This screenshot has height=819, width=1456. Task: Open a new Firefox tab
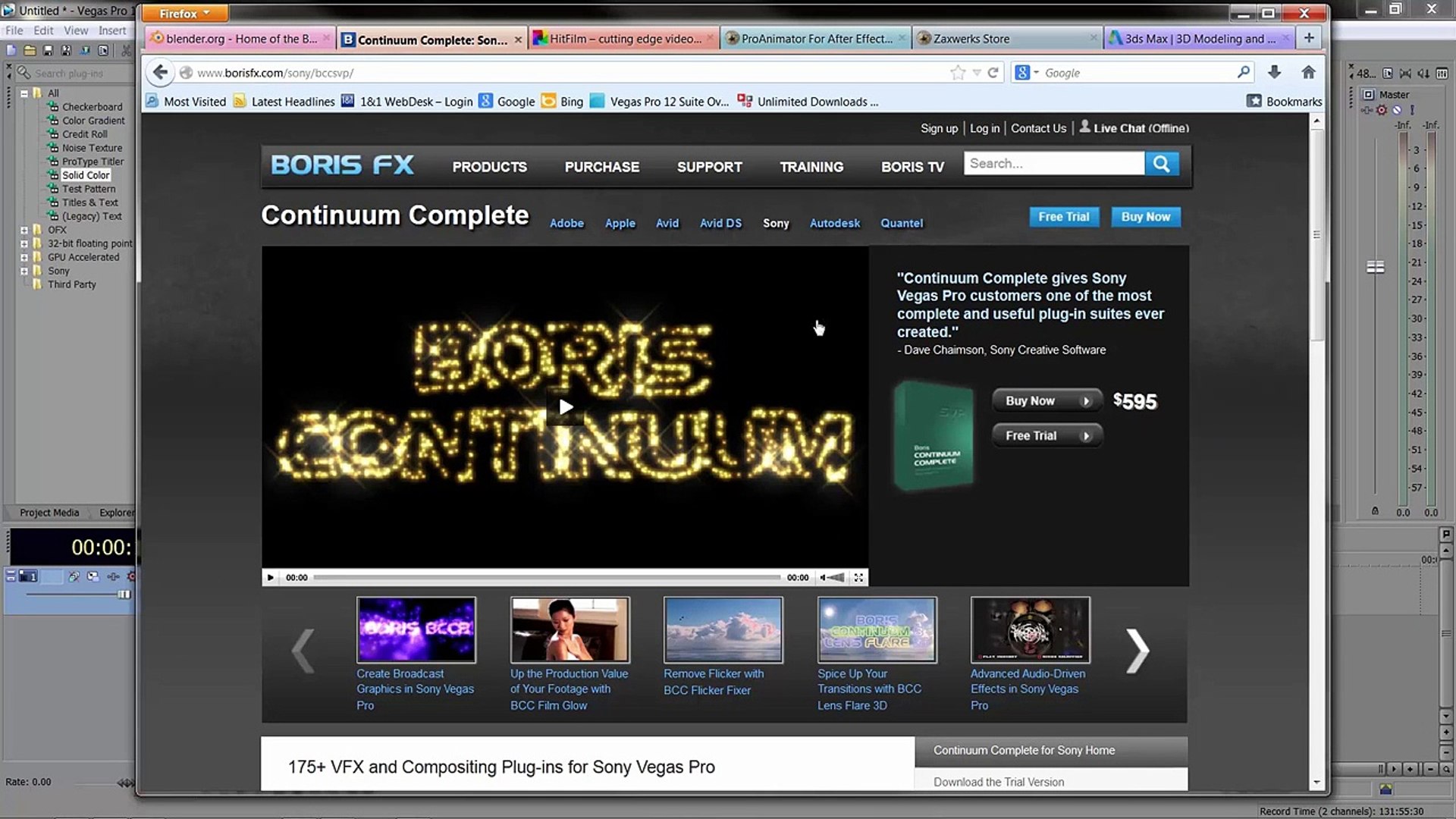[x=1309, y=38]
